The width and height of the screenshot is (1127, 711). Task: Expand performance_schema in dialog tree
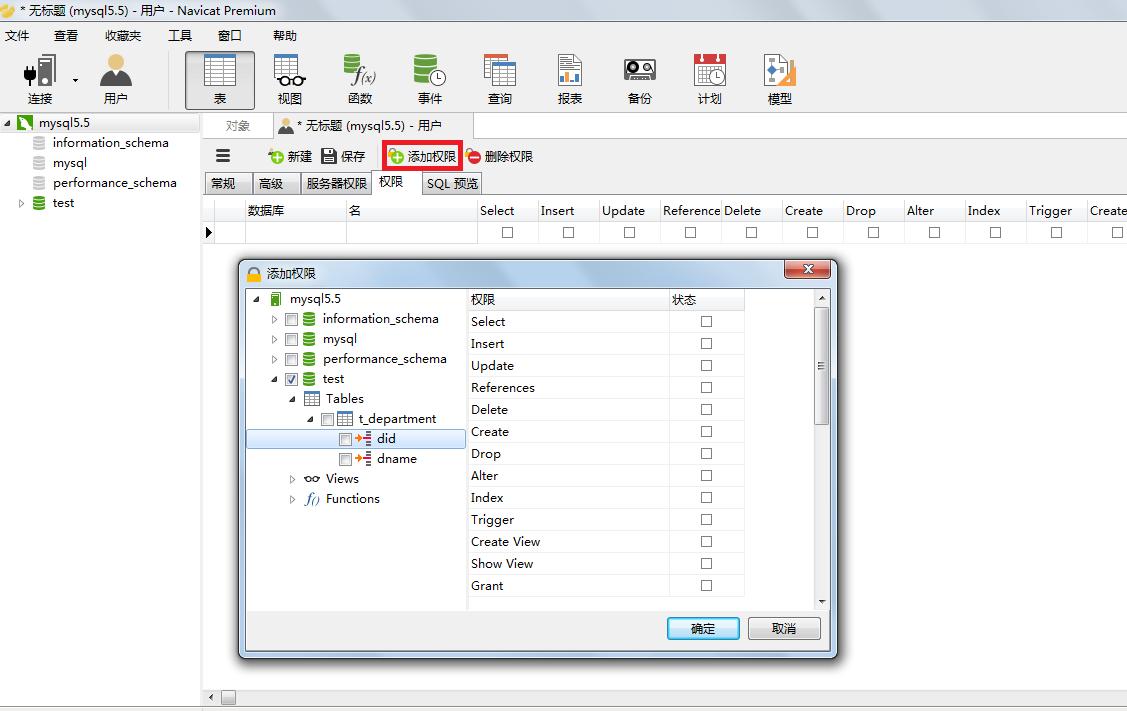pyautogui.click(x=274, y=359)
